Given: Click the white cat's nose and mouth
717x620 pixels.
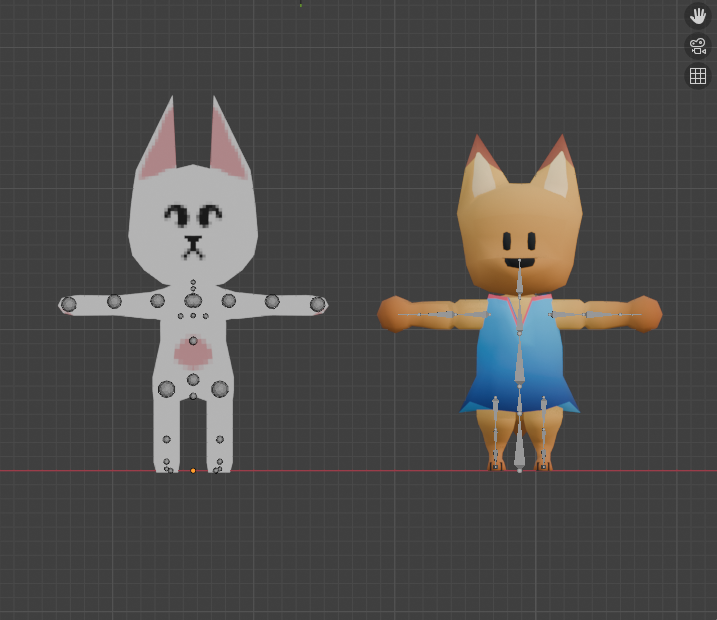Looking at the screenshot, I should [192, 244].
